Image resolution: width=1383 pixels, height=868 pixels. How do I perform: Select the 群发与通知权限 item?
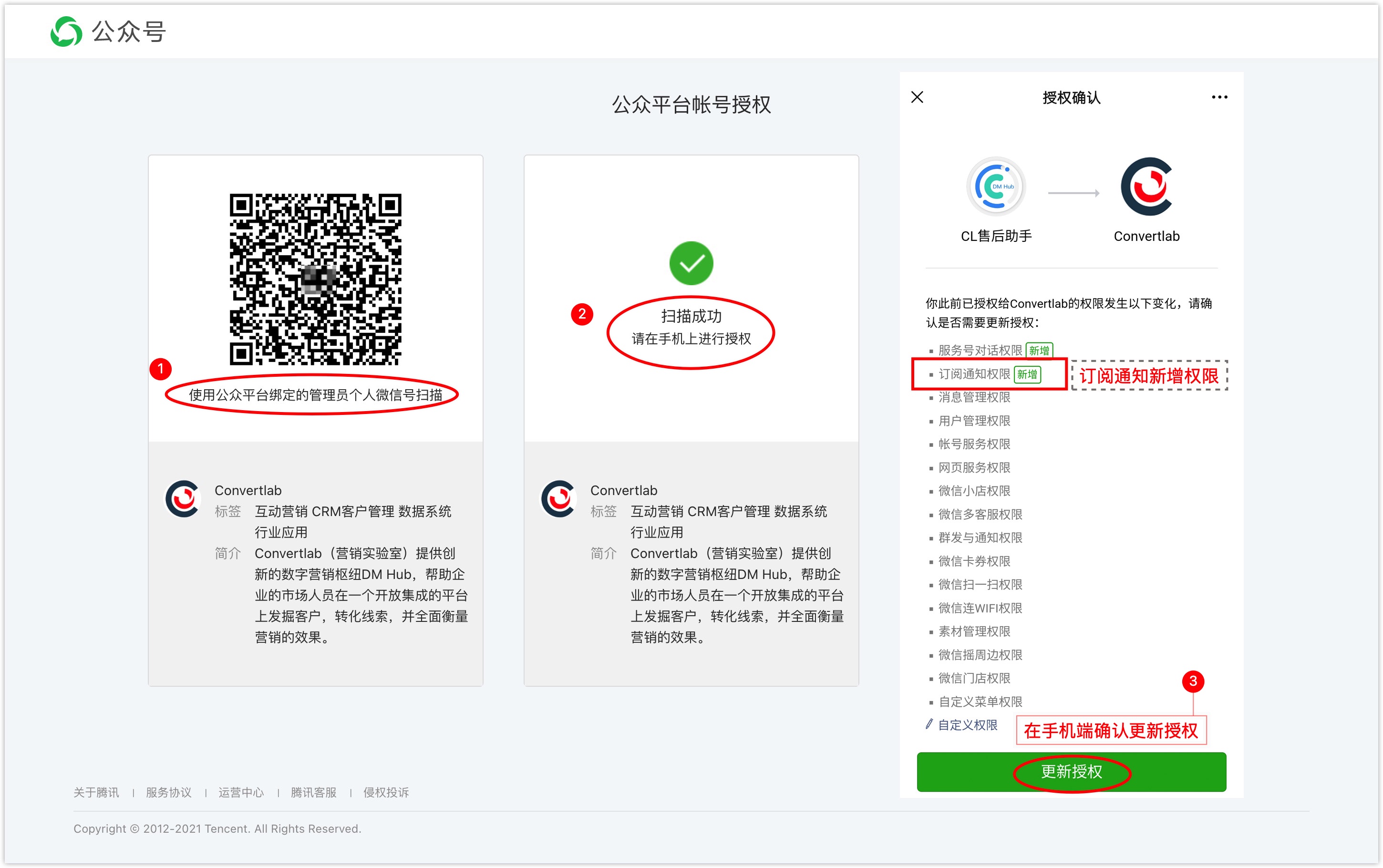pos(980,537)
